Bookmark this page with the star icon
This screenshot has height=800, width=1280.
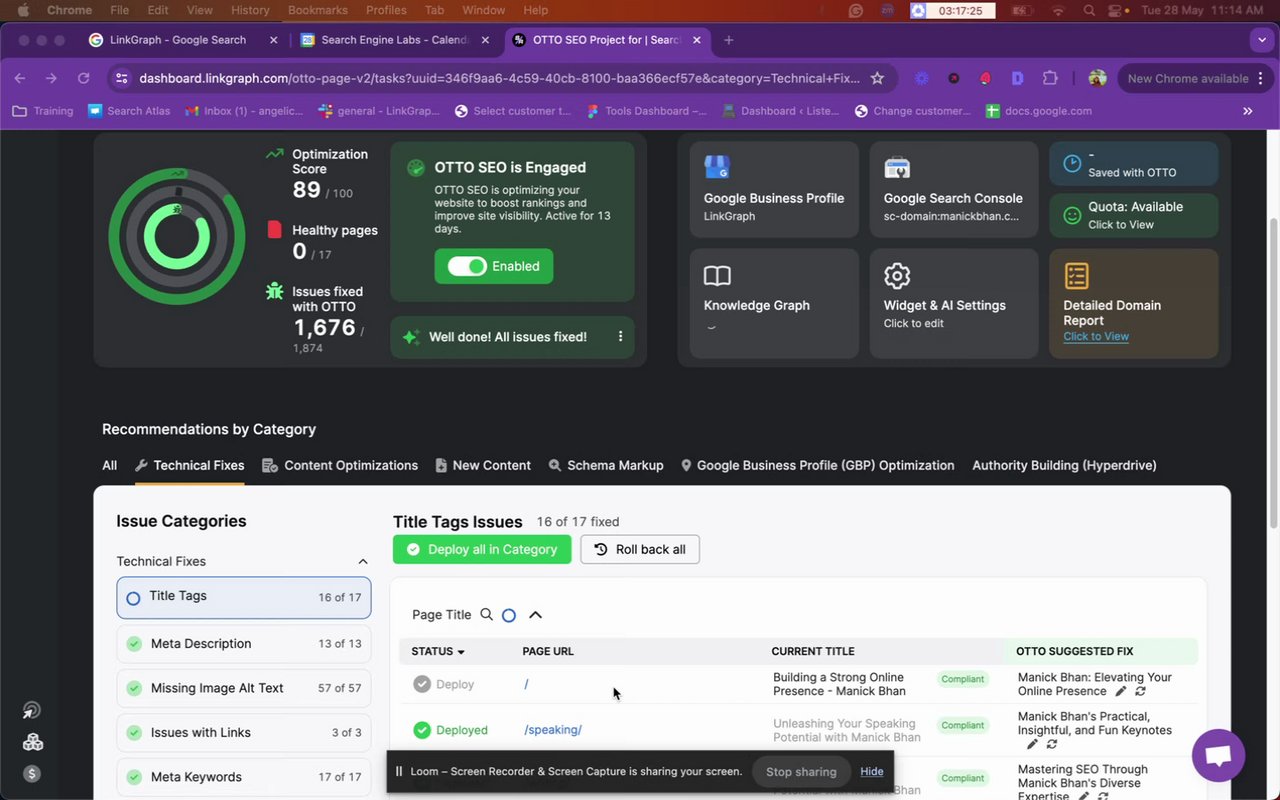(x=877, y=78)
